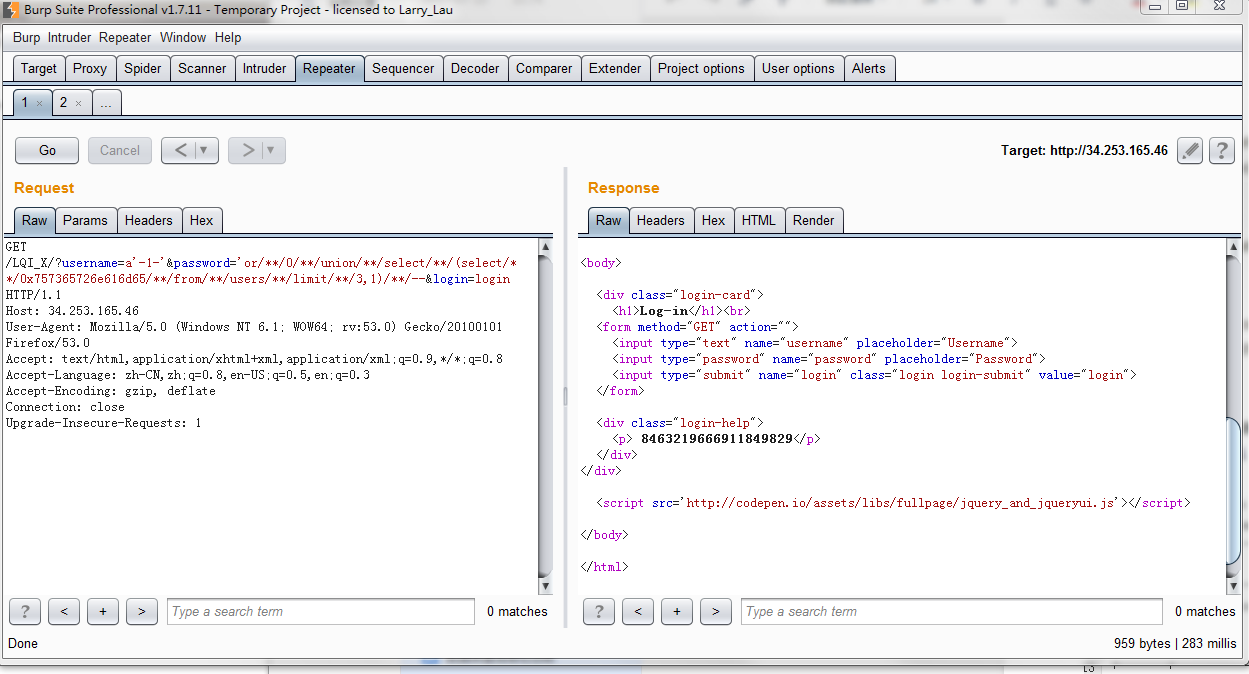Open the Window menu
The width and height of the screenshot is (1249, 674).
pyautogui.click(x=183, y=37)
